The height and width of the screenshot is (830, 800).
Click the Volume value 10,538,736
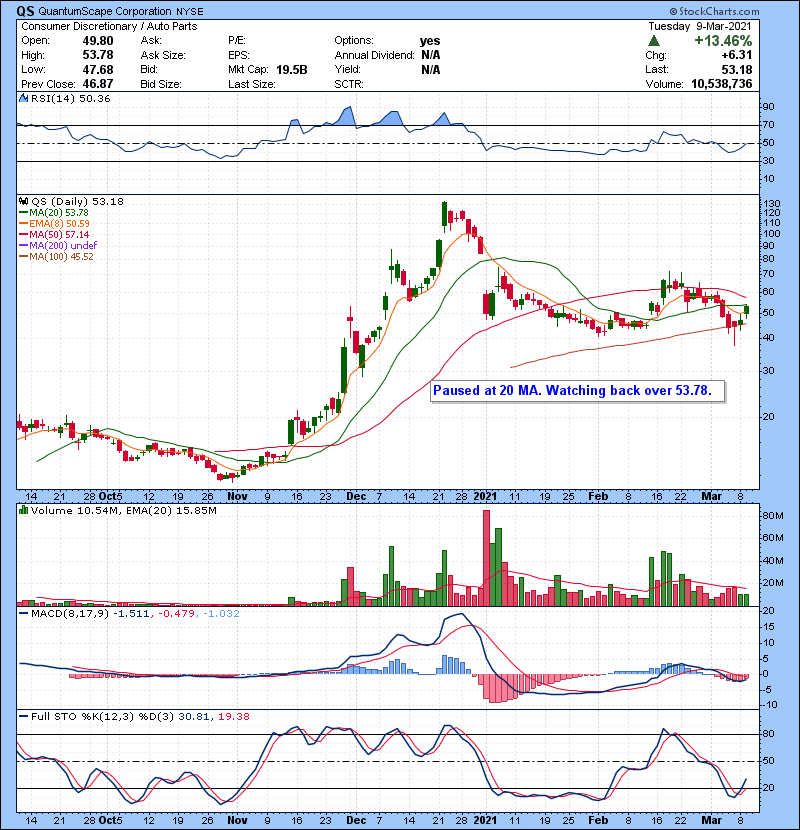722,84
